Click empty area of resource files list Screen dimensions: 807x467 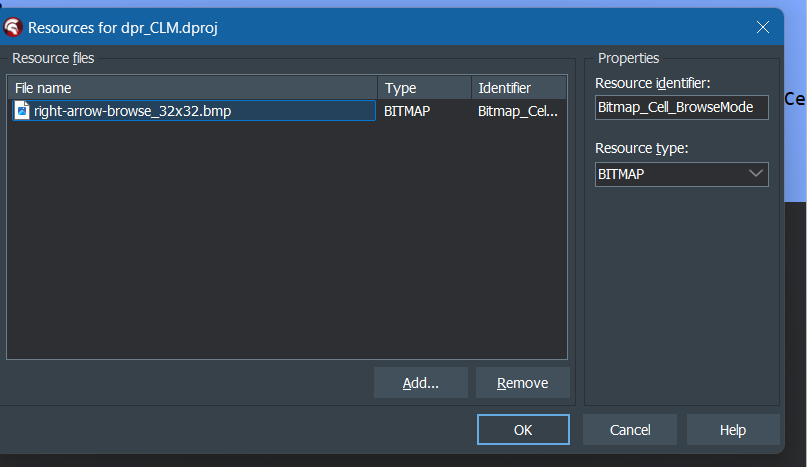[287, 239]
